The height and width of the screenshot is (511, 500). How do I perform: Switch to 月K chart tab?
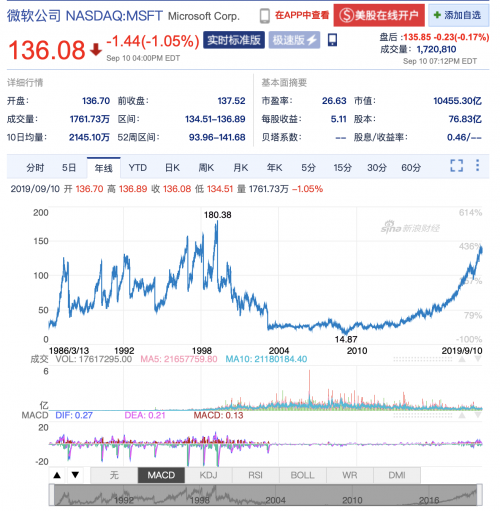241,168
